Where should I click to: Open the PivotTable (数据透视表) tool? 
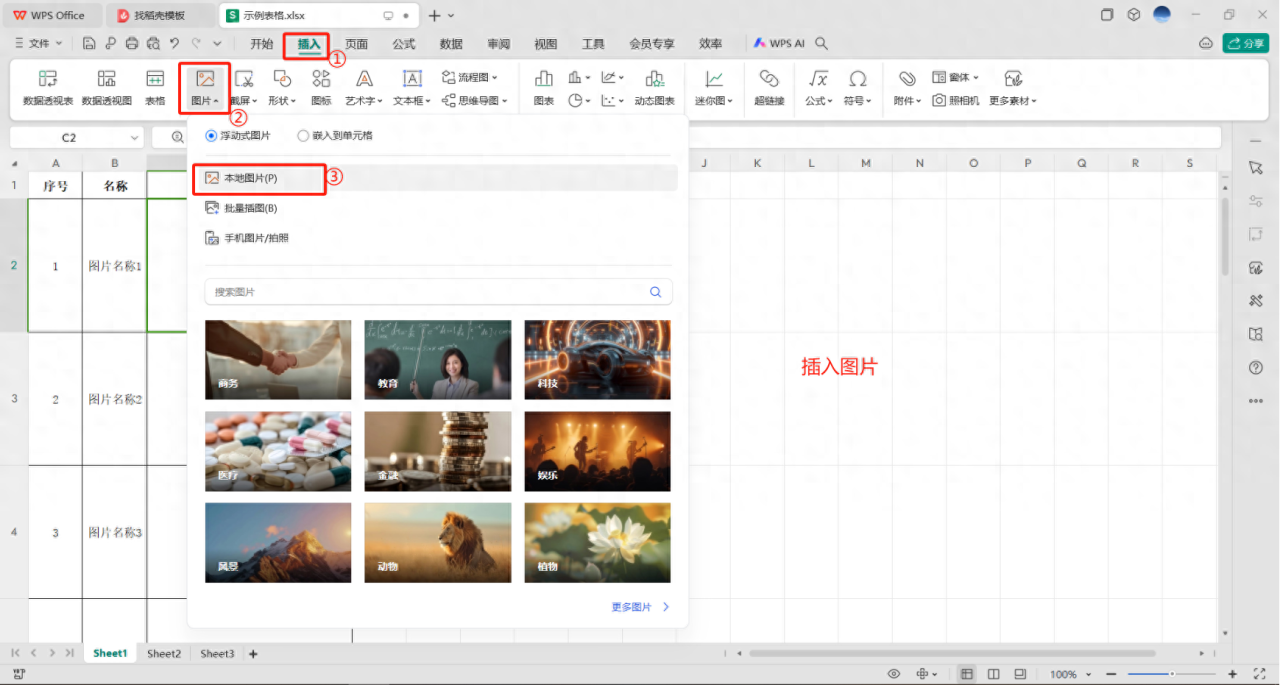click(47, 87)
